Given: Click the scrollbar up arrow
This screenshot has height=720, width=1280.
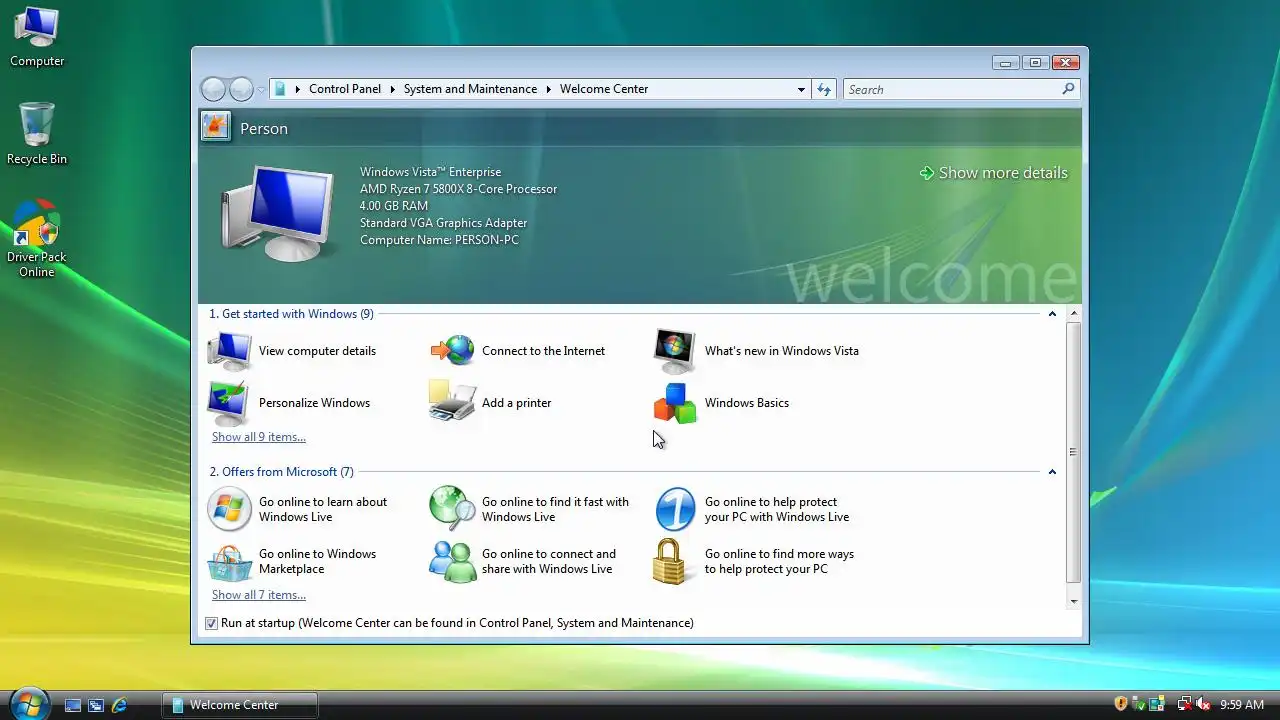Looking at the screenshot, I should click(1073, 313).
